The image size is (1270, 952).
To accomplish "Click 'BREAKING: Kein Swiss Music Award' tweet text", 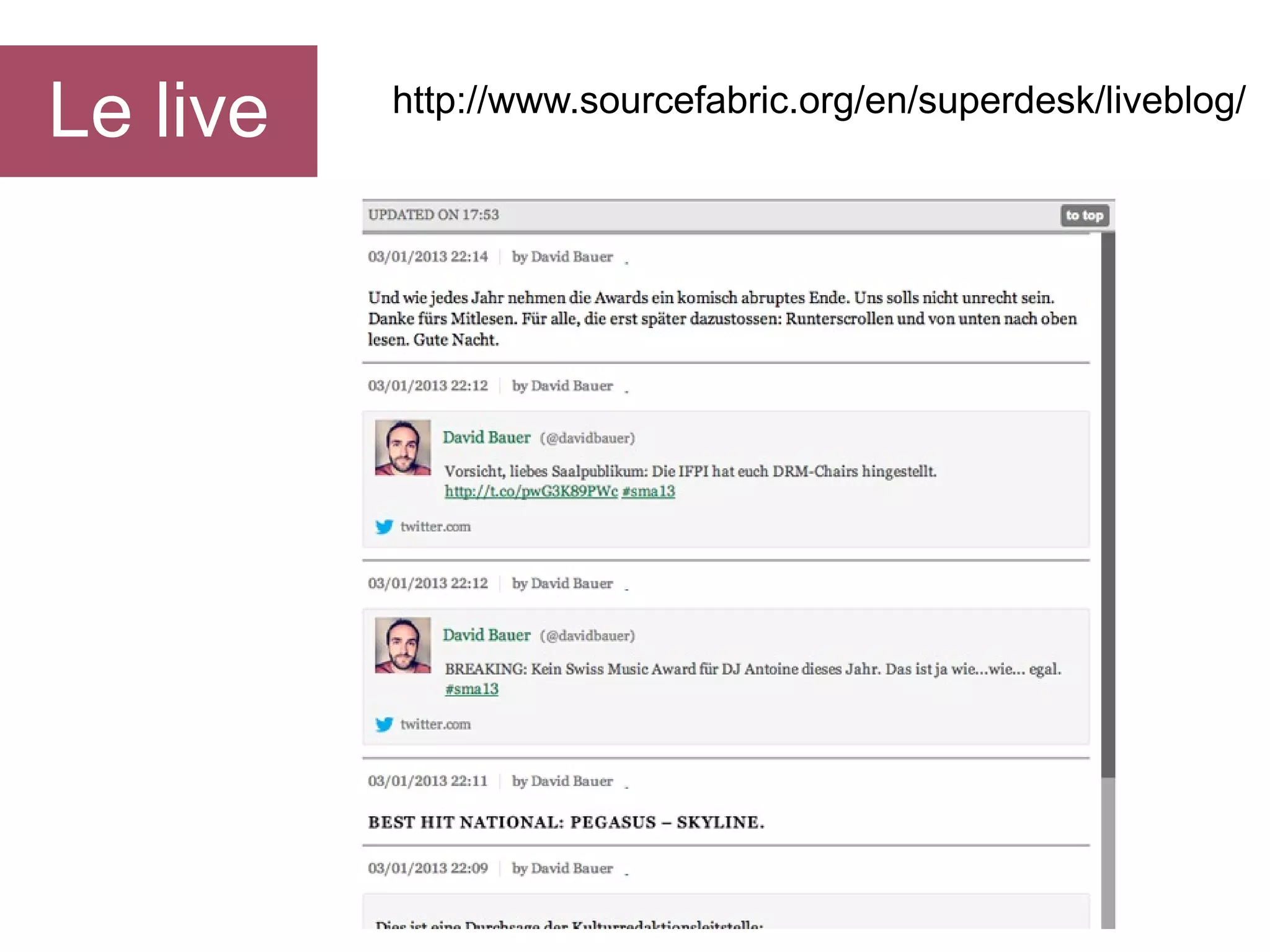I will 753,669.
